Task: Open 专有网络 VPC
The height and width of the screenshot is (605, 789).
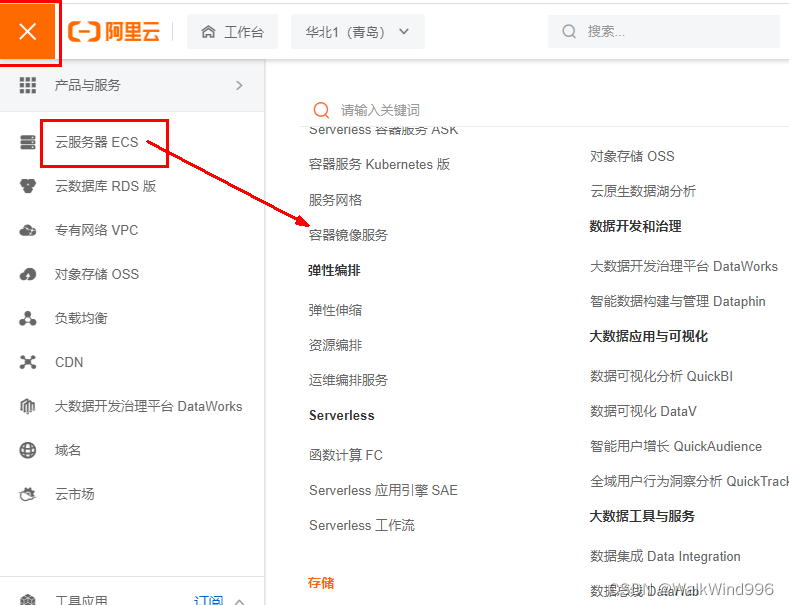Action: [97, 231]
